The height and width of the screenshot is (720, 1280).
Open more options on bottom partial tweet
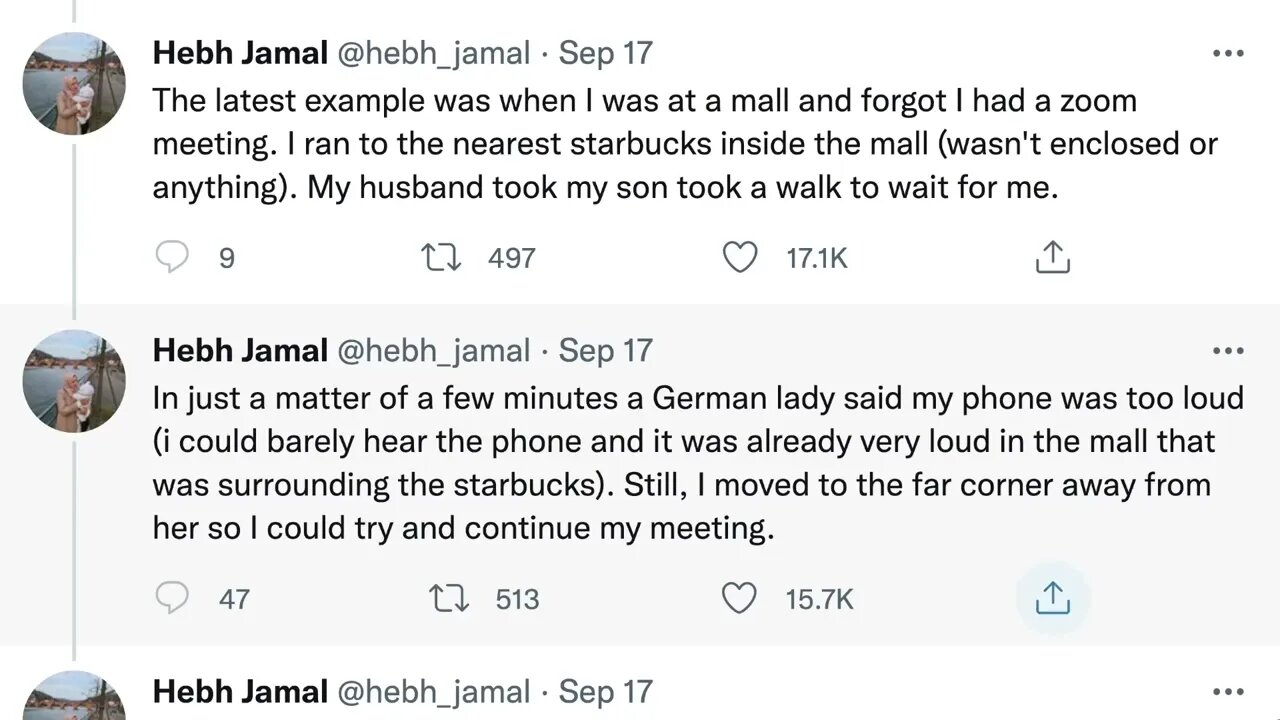tap(1227, 692)
